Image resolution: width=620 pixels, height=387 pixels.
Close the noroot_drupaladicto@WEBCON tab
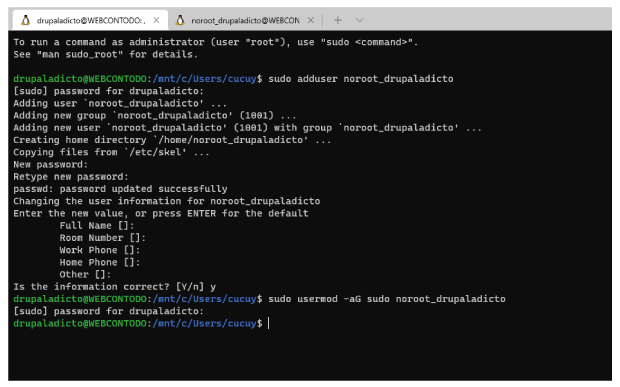(x=311, y=20)
